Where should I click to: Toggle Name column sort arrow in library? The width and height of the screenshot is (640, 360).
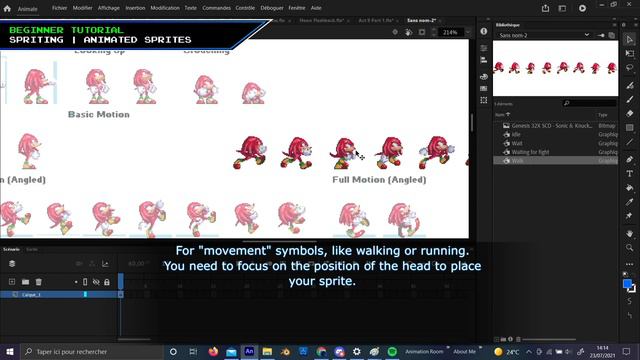click(508, 114)
